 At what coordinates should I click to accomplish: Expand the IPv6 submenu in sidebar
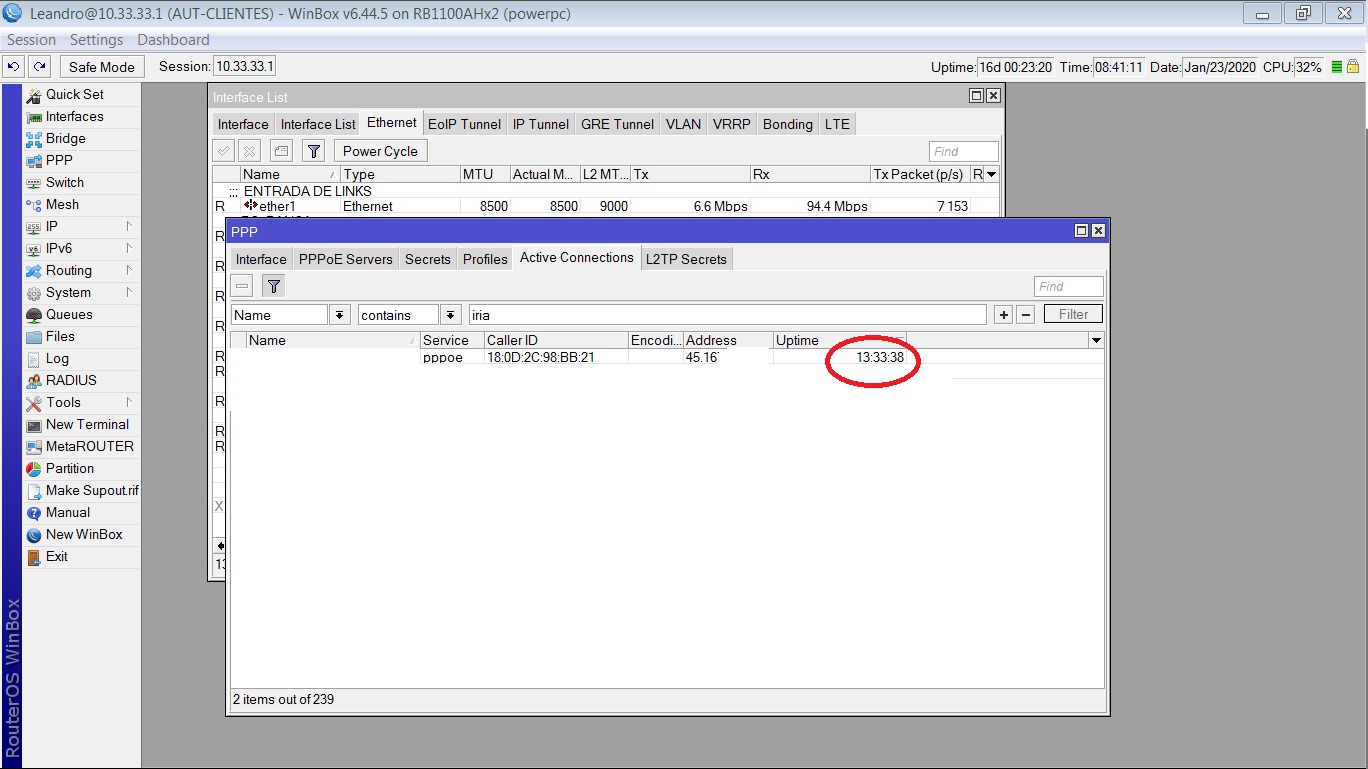(x=129, y=248)
